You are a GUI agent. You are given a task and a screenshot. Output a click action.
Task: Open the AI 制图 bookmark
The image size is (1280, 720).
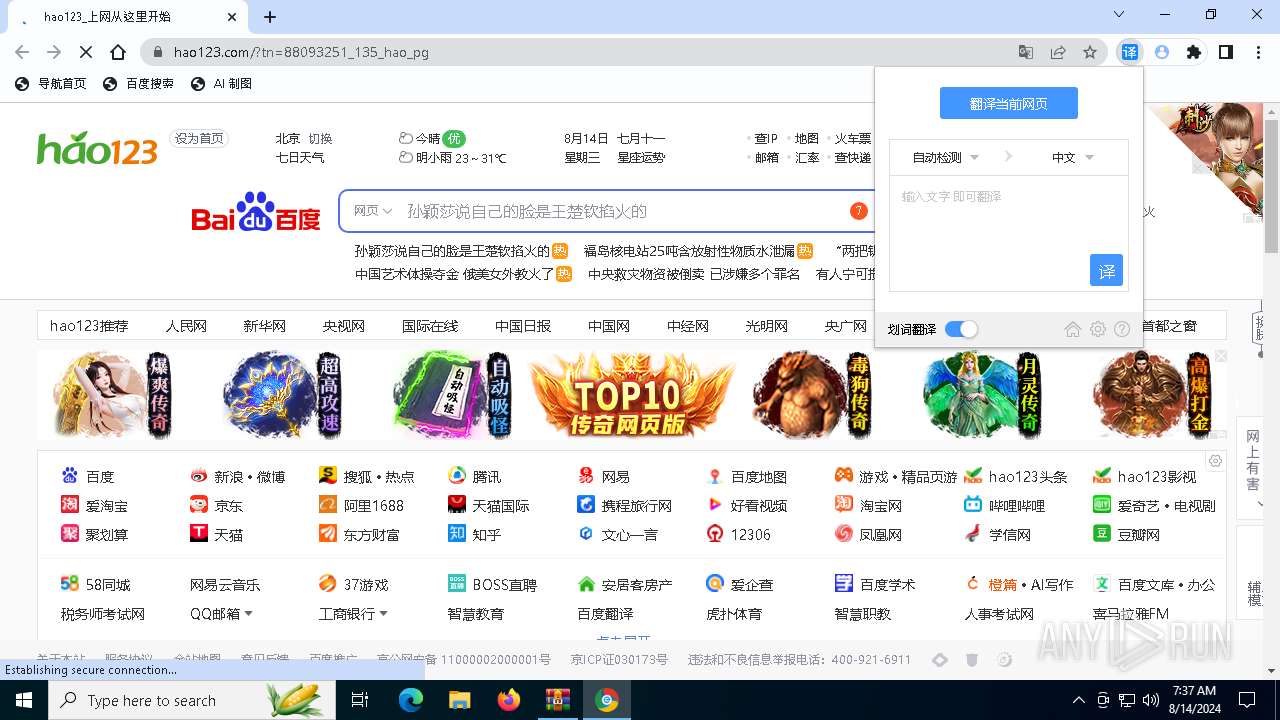pyautogui.click(x=222, y=84)
